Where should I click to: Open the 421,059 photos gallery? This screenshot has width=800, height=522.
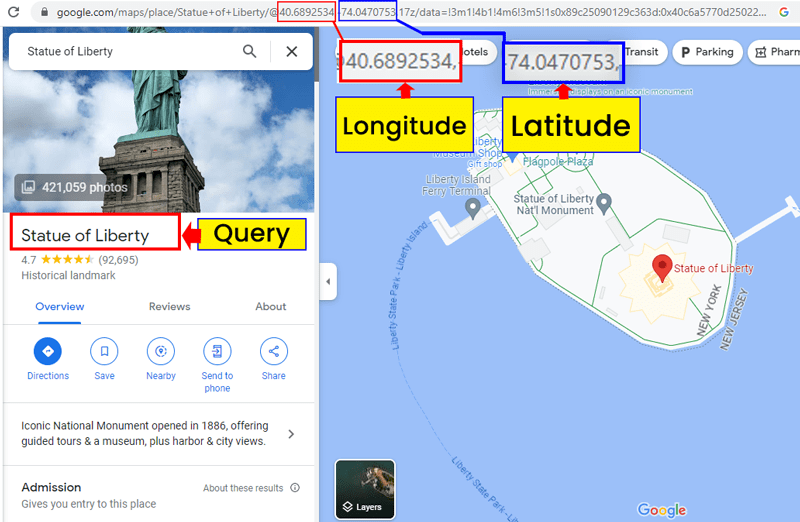click(74, 187)
